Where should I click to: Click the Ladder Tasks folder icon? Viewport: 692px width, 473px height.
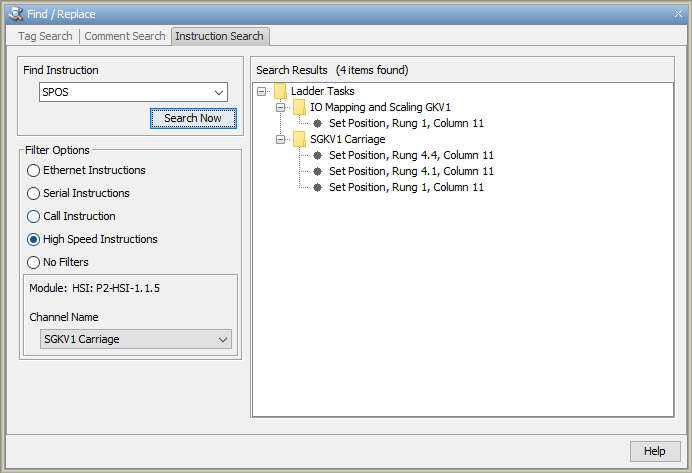coord(280,91)
